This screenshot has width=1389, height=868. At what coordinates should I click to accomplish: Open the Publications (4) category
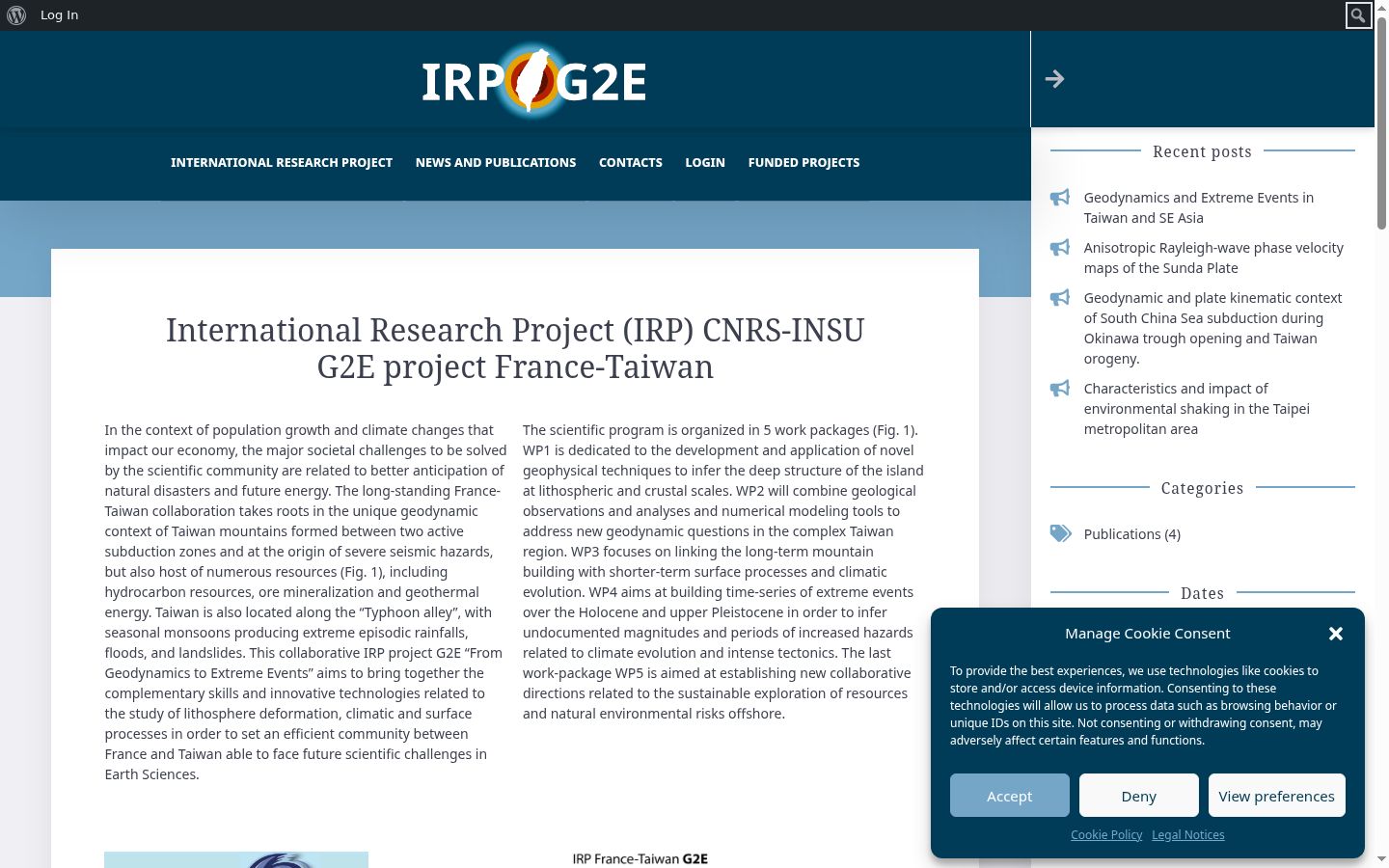pos(1132,534)
